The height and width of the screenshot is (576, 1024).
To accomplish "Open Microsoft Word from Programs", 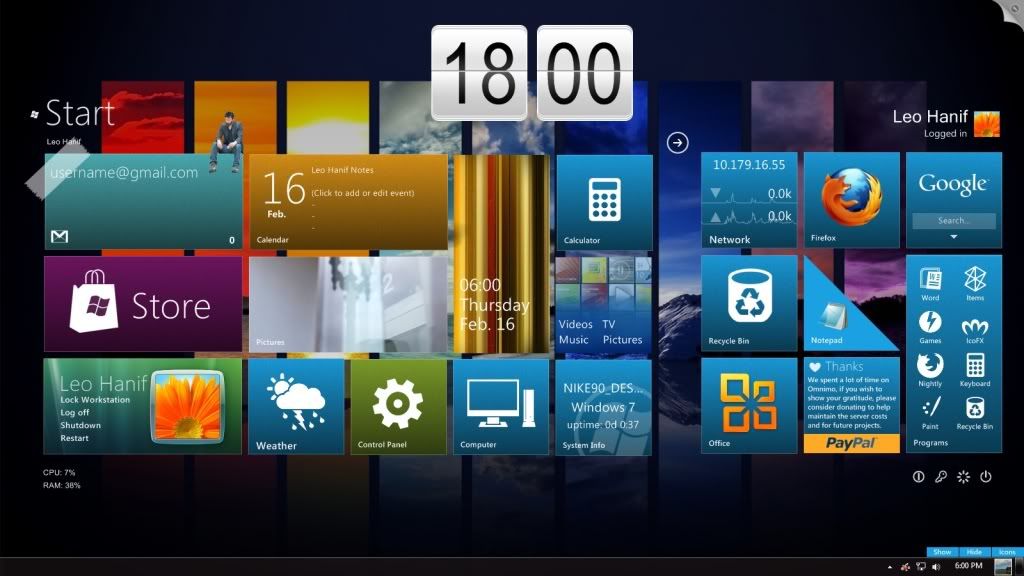I will 930,280.
